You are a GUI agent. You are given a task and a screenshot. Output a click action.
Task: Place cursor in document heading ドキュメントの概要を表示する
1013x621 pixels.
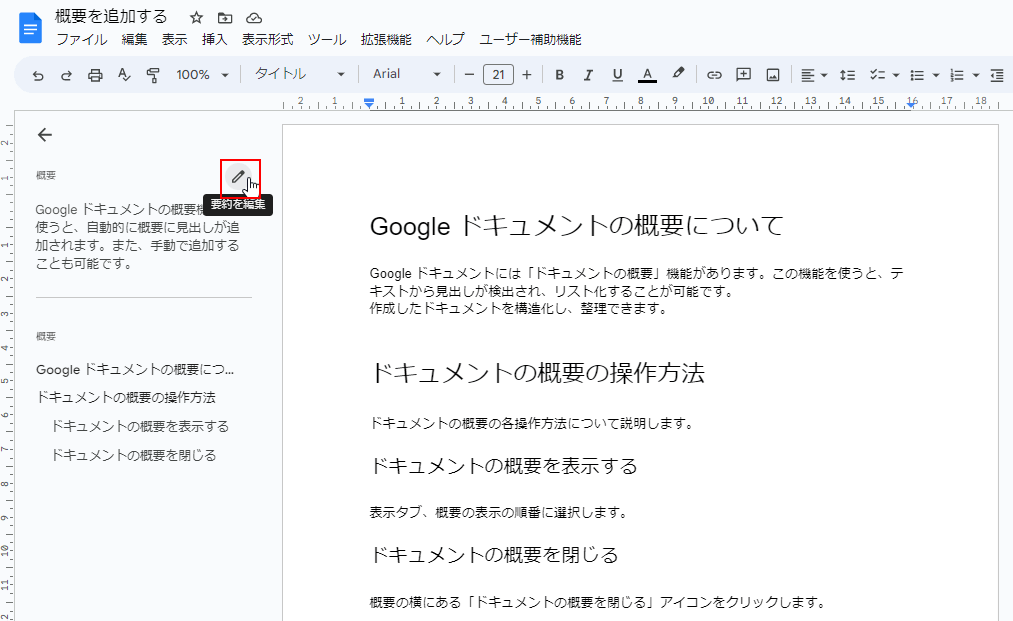click(504, 466)
